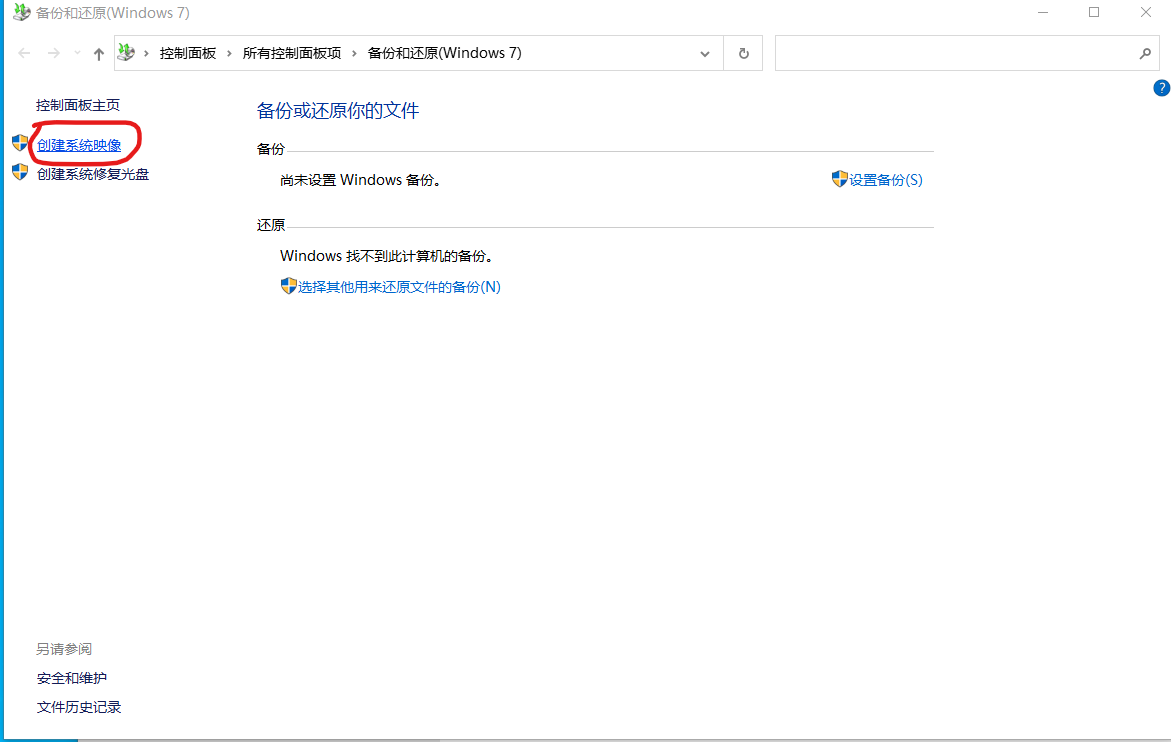Viewport: 1171px width, 742px height.
Task: Minimize the 备份和还原 window
Action: pos(1043,12)
